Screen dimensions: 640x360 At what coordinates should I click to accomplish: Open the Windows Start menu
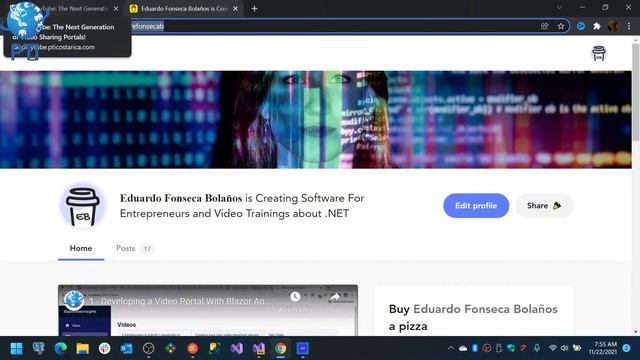click(16, 349)
